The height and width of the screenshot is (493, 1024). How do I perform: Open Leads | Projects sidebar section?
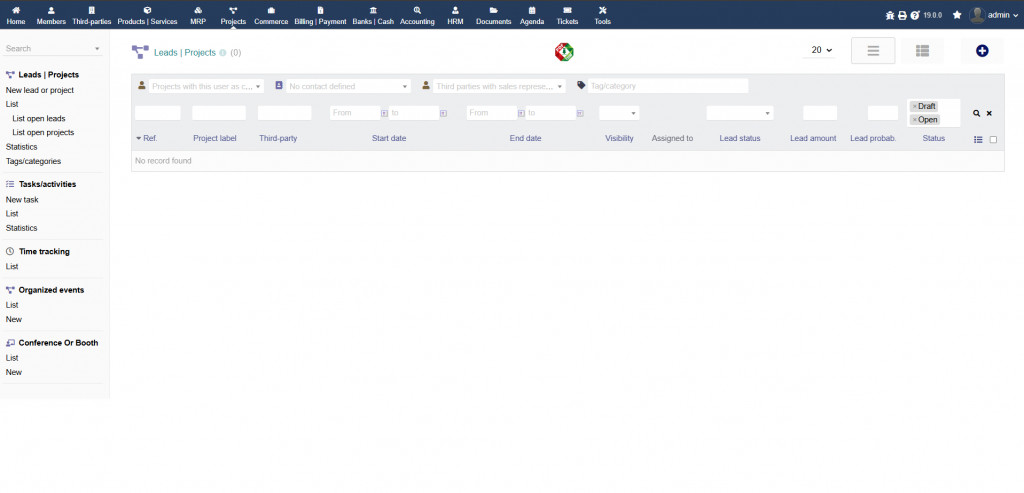pyautogui.click(x=48, y=75)
